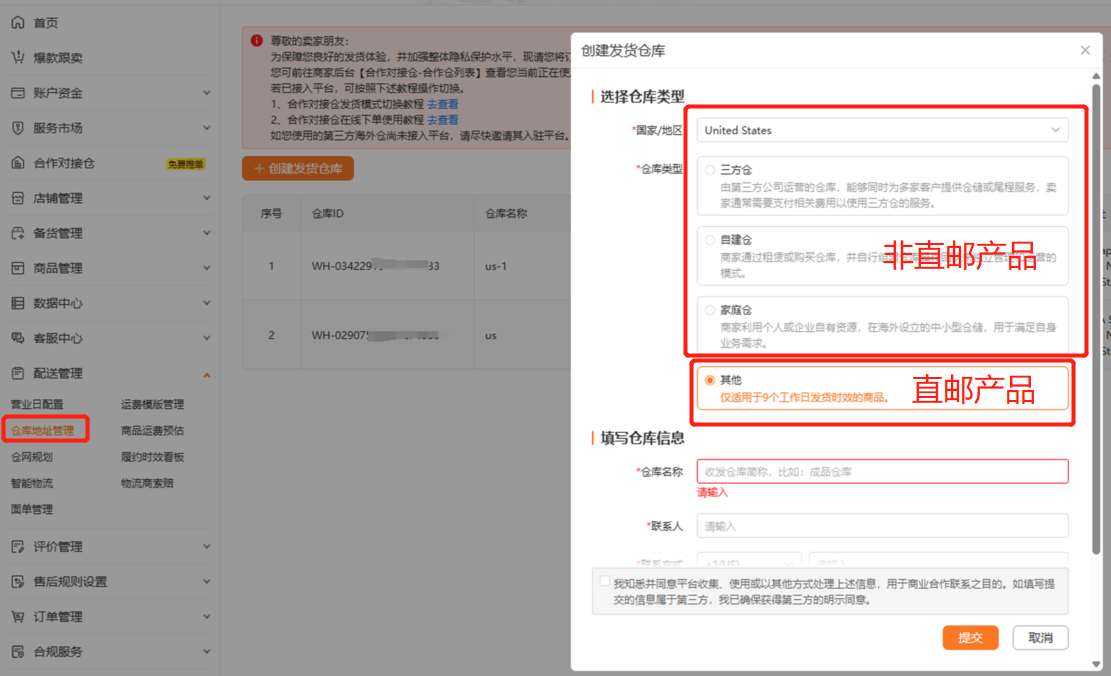Image resolution: width=1111 pixels, height=676 pixels.
Task: Expand the 账户资金 sidebar menu
Action: [206, 93]
